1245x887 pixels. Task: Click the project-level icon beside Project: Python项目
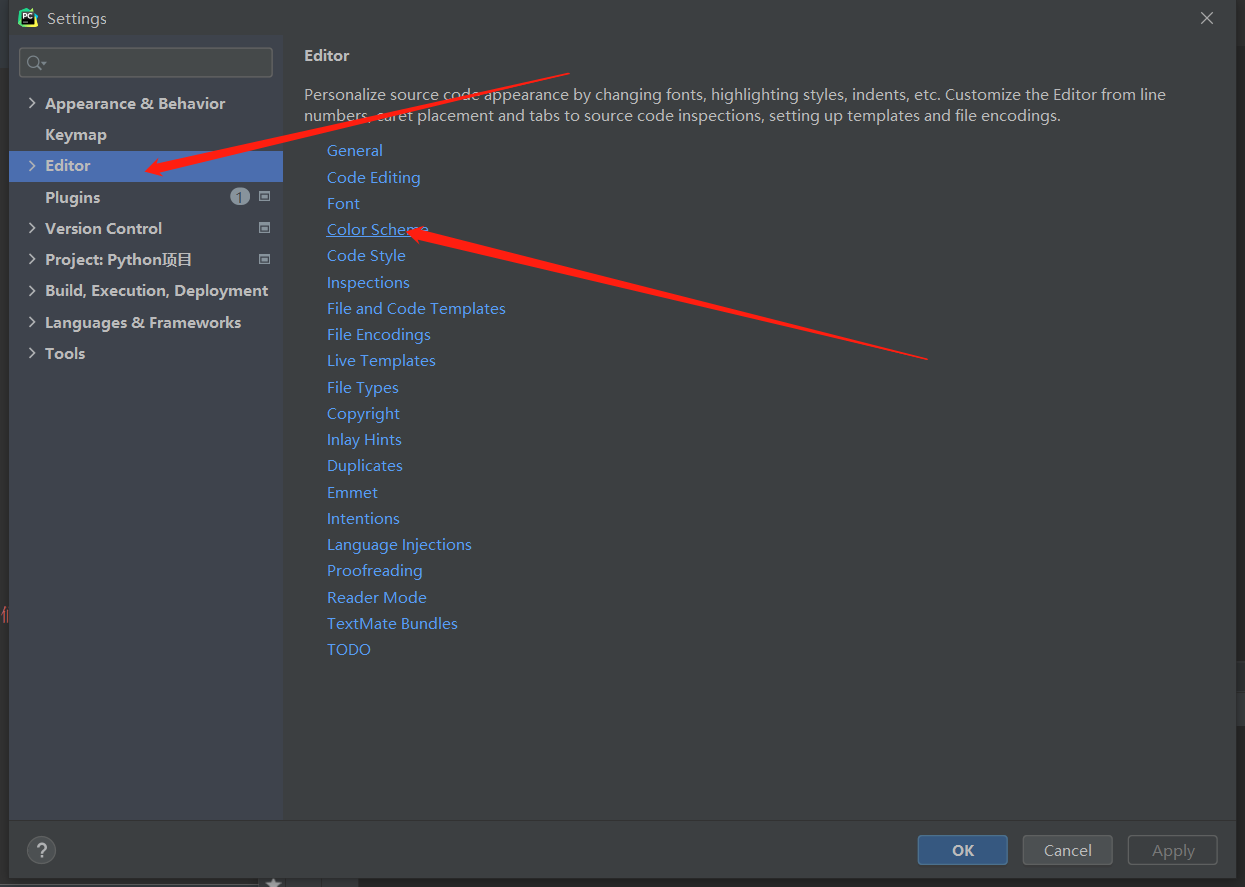[x=264, y=259]
